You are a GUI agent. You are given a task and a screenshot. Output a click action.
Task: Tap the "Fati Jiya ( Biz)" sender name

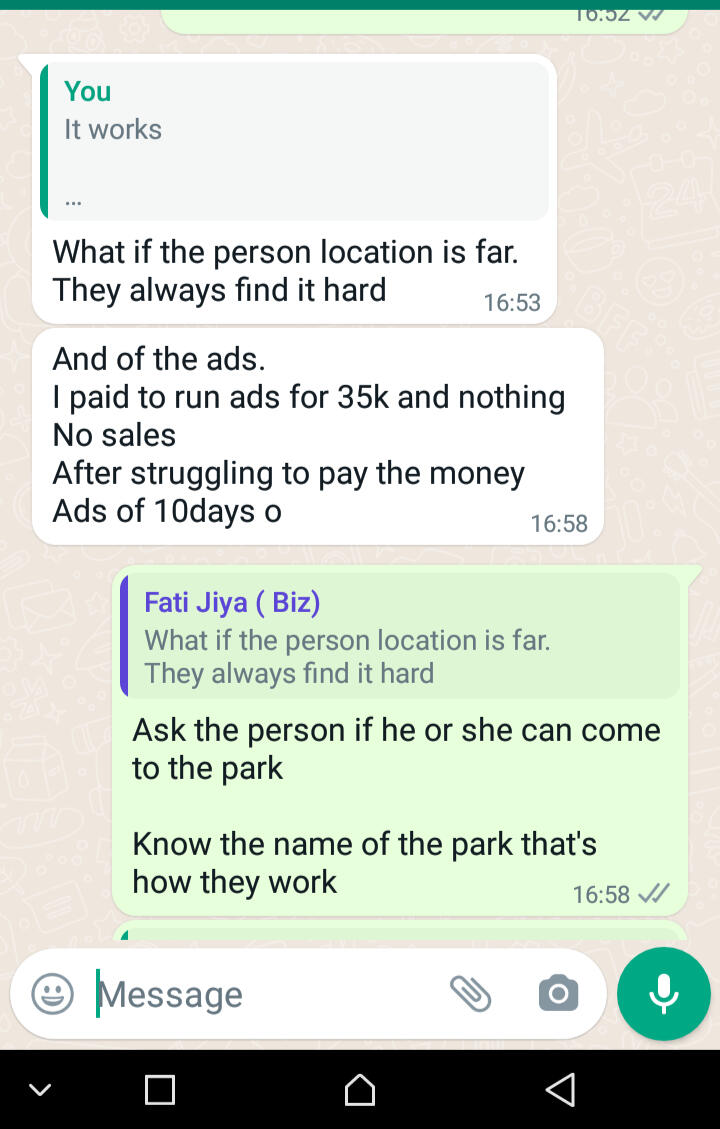coord(232,602)
